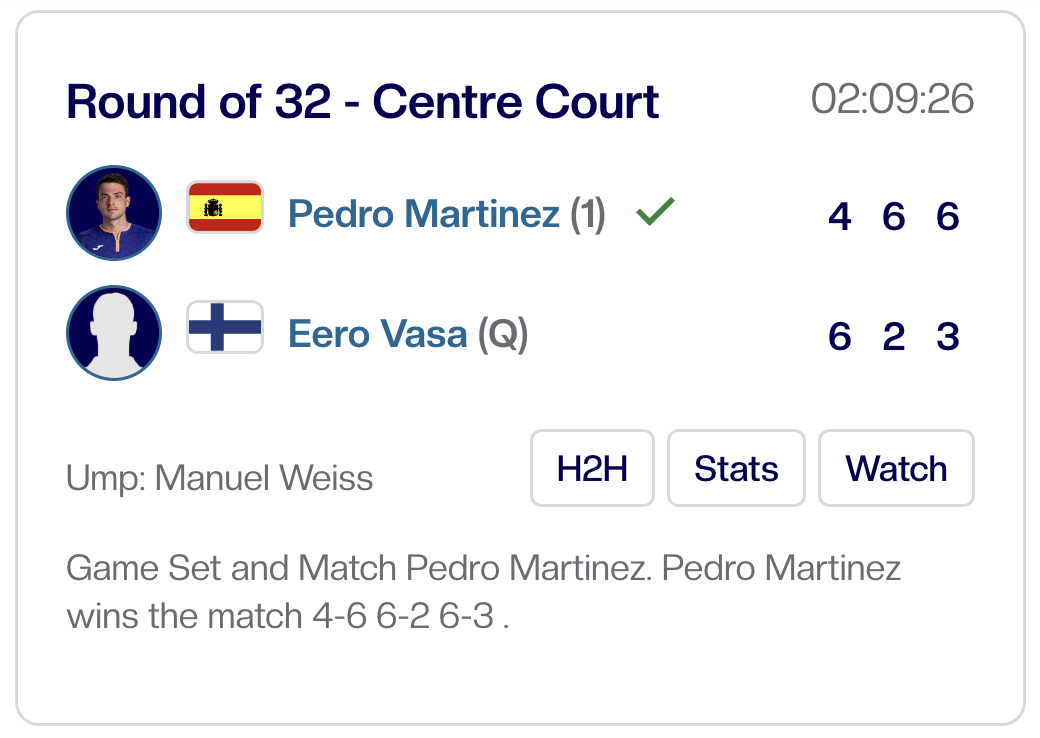The image size is (1040, 738).
Task: Open Eero Vasa's player profile link
Action: click(377, 334)
